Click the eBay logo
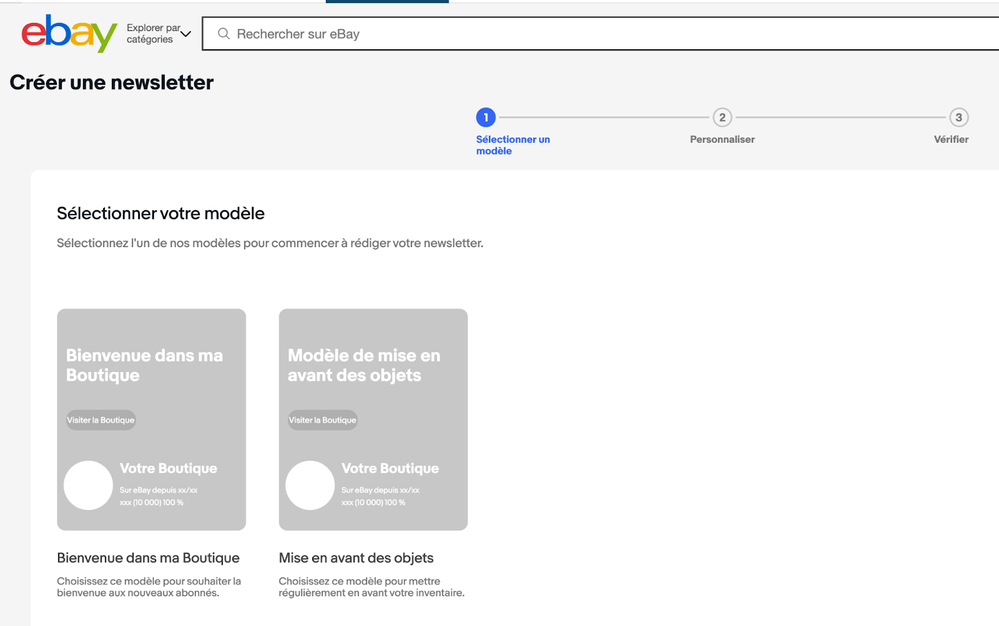Viewport: 999px width, 626px height. tap(69, 33)
